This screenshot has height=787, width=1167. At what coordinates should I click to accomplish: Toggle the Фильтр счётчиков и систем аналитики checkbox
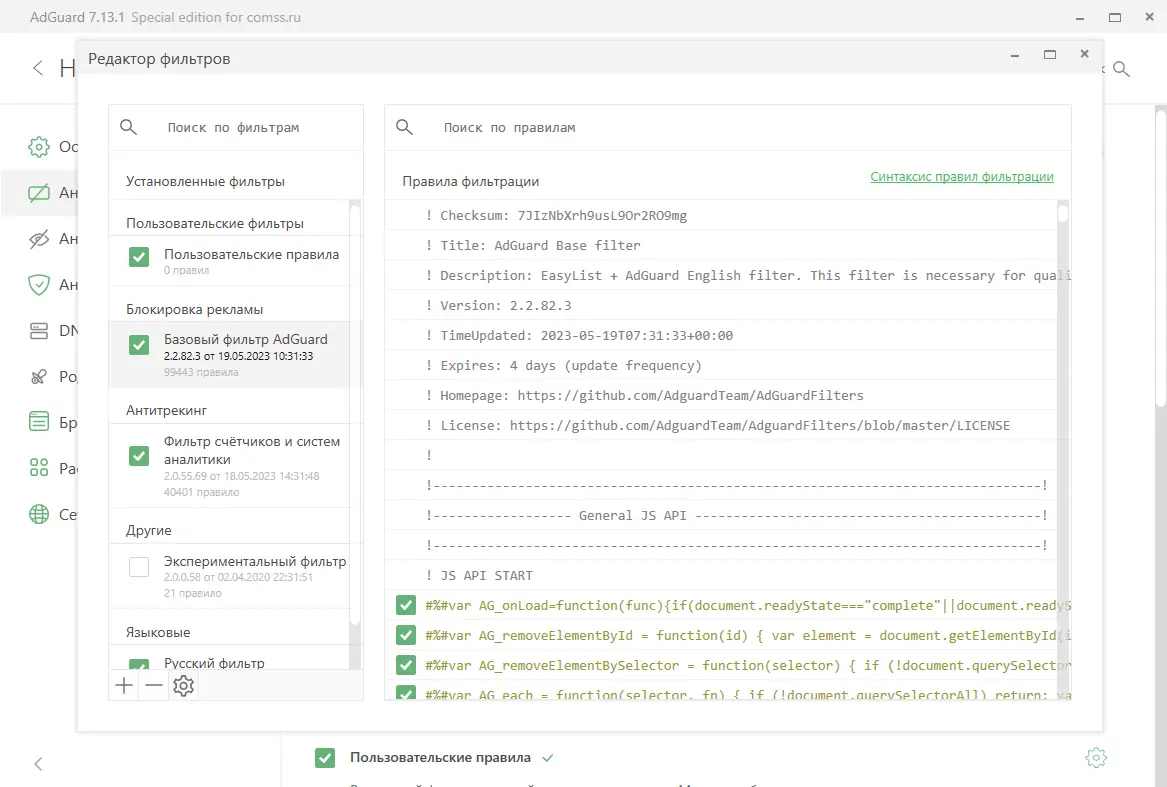tap(139, 455)
